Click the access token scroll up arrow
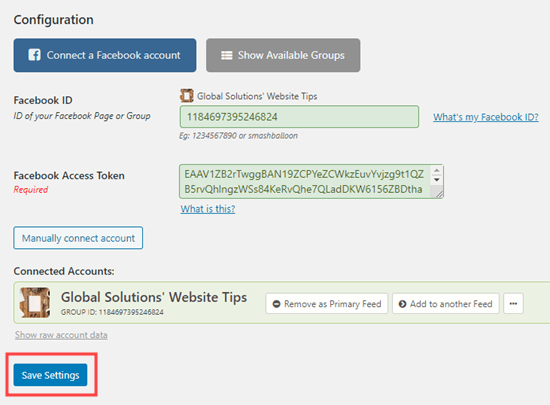 coord(437,171)
